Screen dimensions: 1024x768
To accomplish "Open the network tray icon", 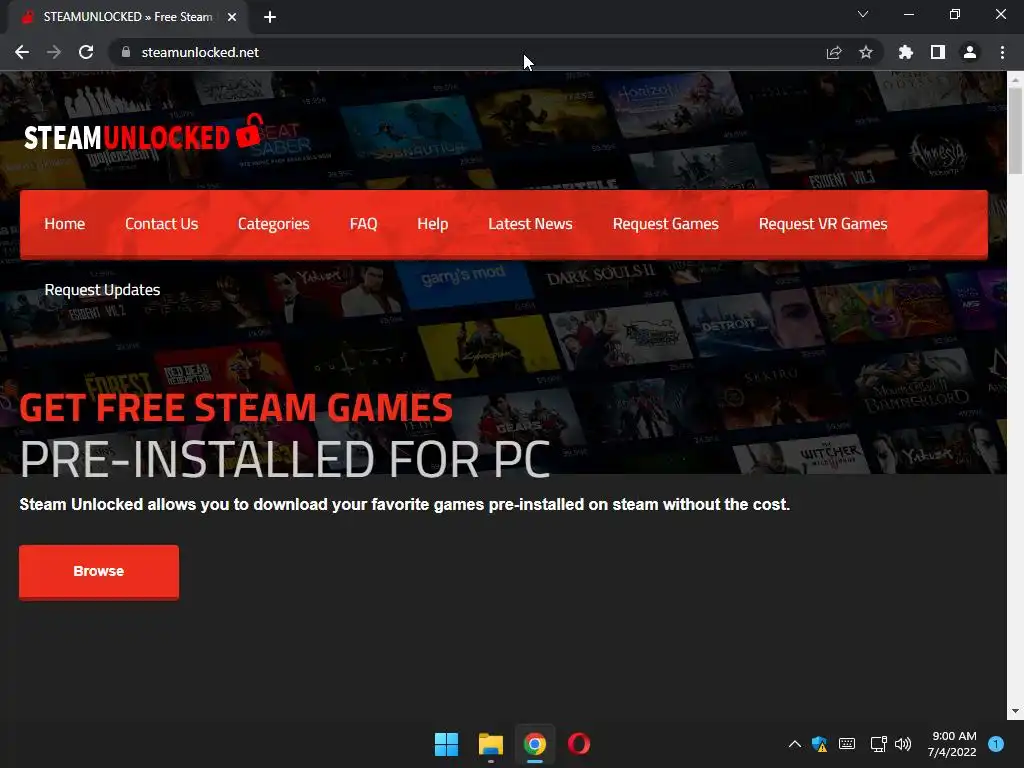I will click(878, 744).
